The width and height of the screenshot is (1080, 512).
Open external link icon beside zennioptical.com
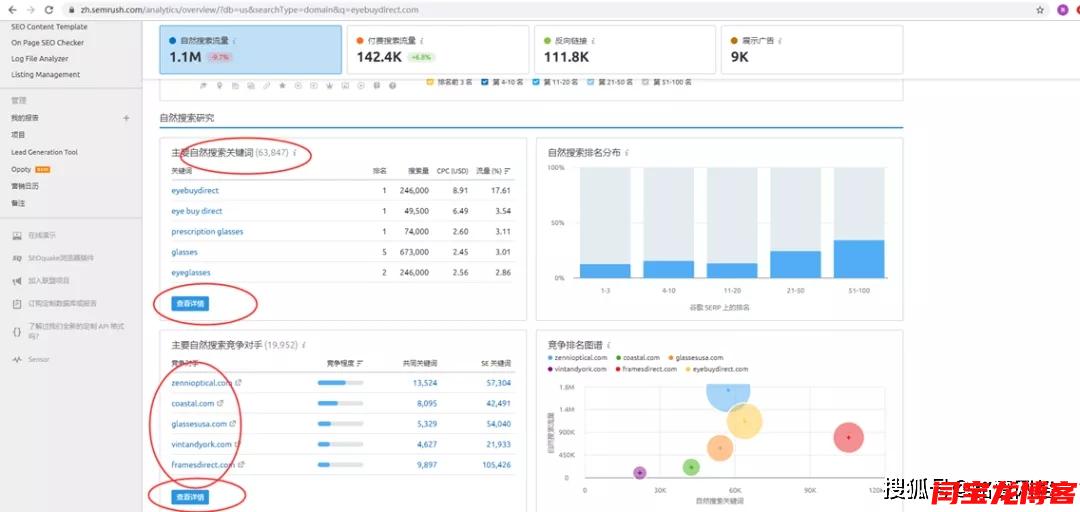pos(238,383)
